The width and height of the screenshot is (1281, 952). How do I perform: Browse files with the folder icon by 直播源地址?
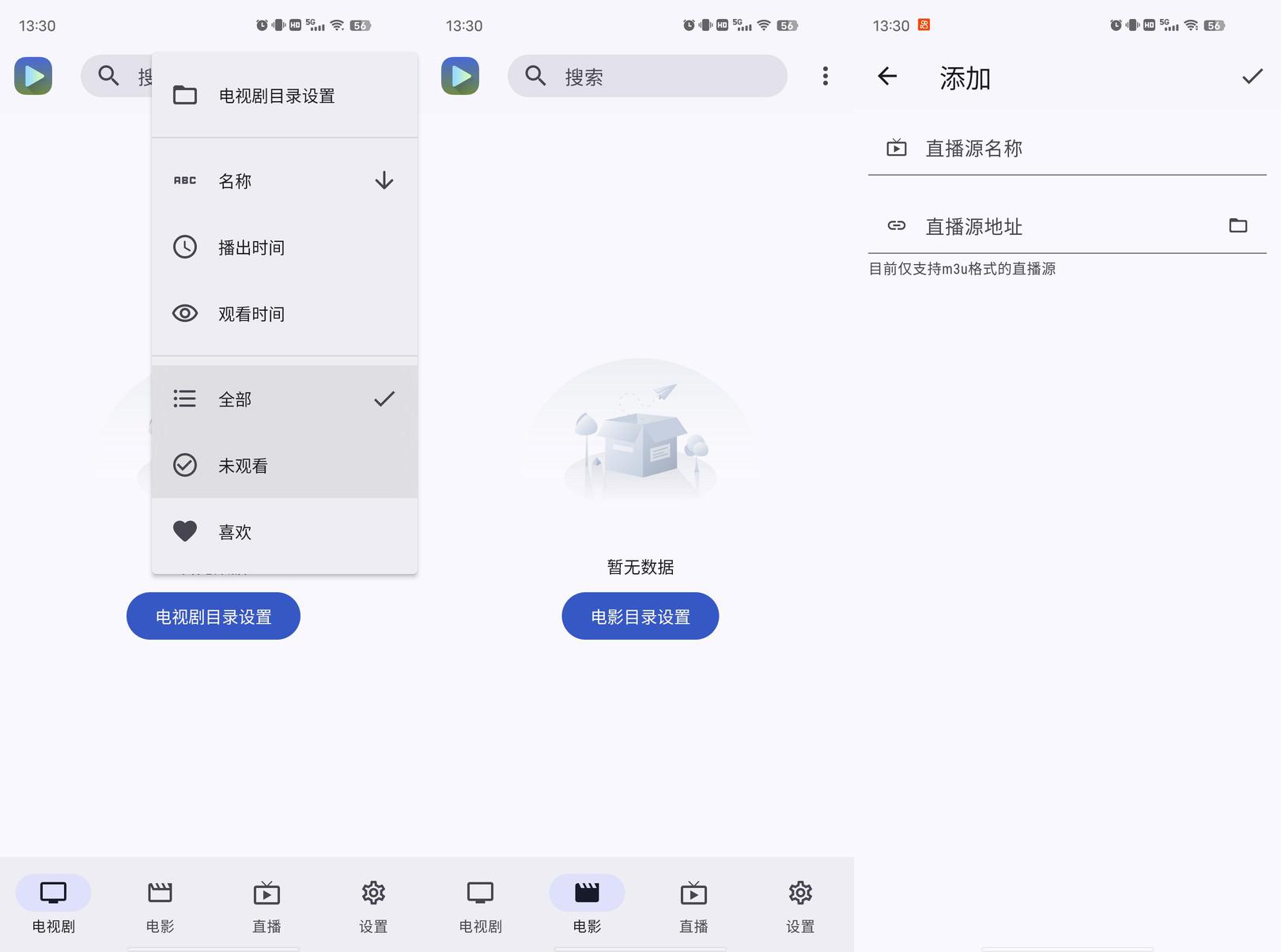point(1238,226)
